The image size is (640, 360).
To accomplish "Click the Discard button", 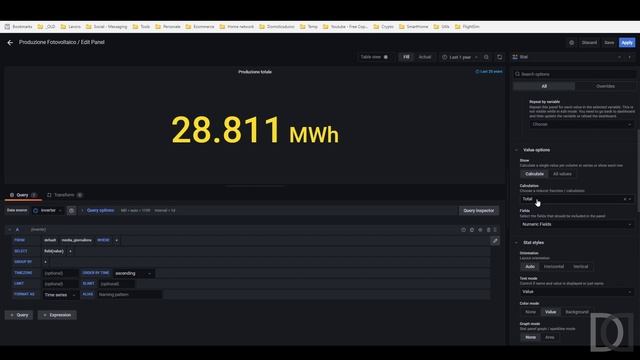I will (x=589, y=42).
